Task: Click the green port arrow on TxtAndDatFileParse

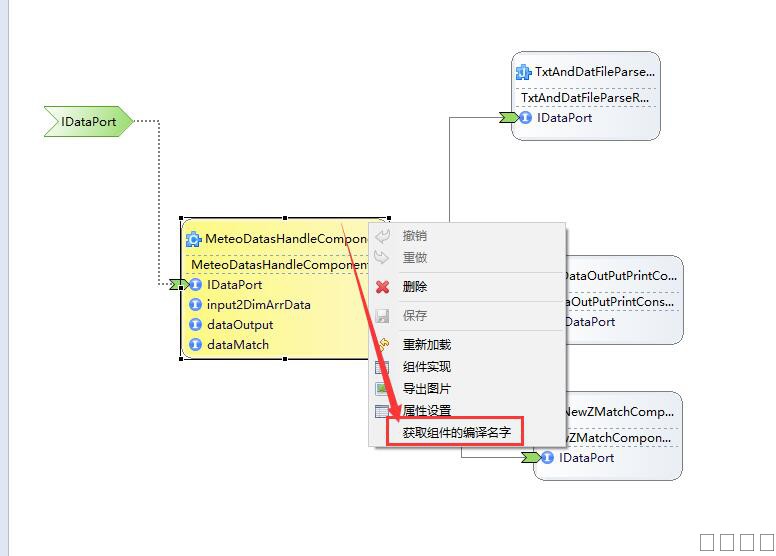Action: (510, 118)
